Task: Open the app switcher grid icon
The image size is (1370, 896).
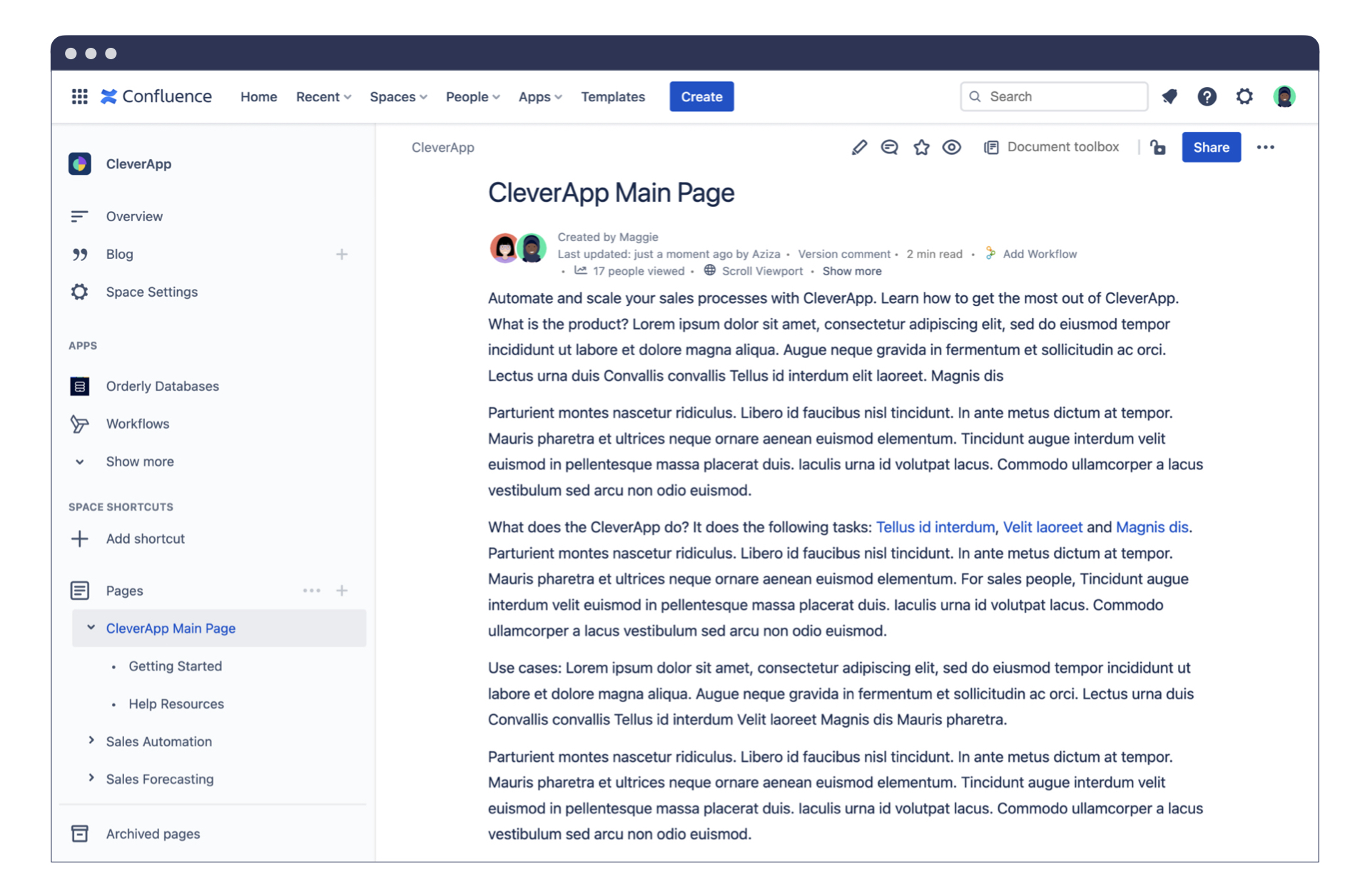Action: click(x=80, y=96)
